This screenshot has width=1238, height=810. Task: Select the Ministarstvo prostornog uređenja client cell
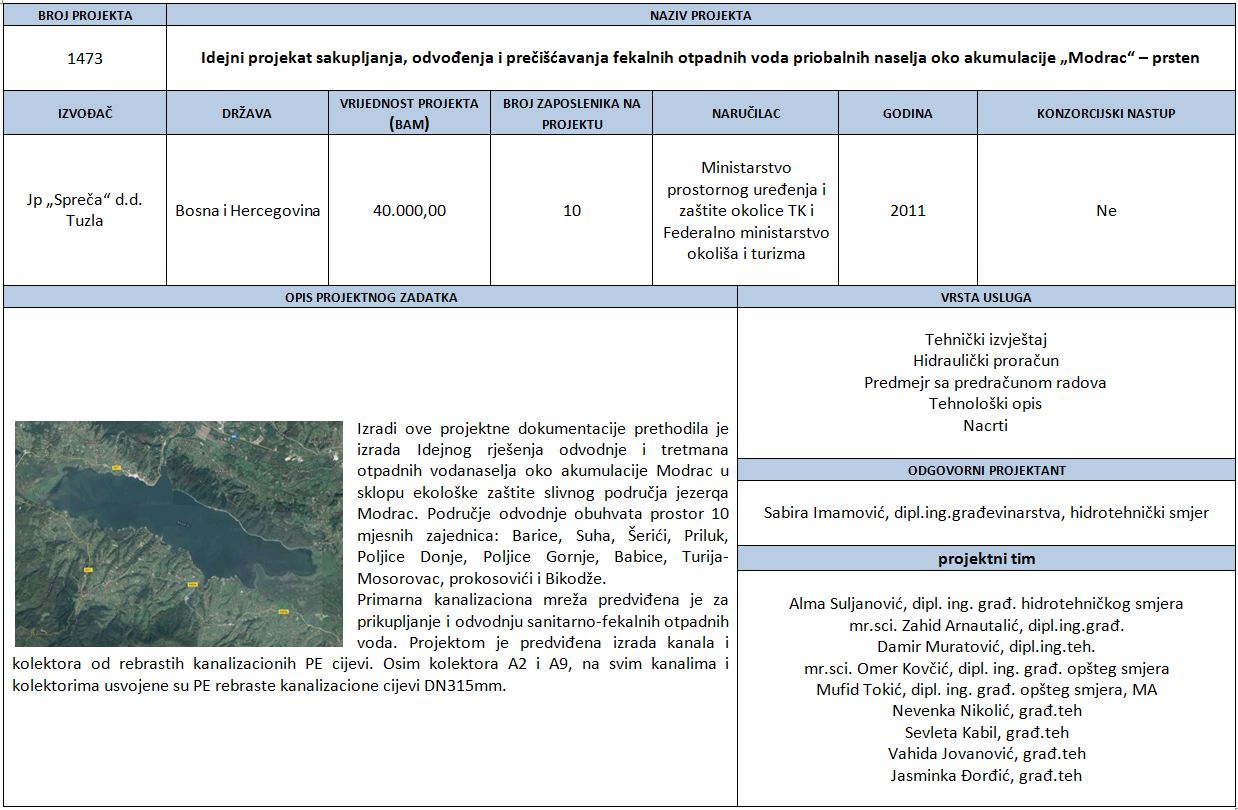point(745,210)
